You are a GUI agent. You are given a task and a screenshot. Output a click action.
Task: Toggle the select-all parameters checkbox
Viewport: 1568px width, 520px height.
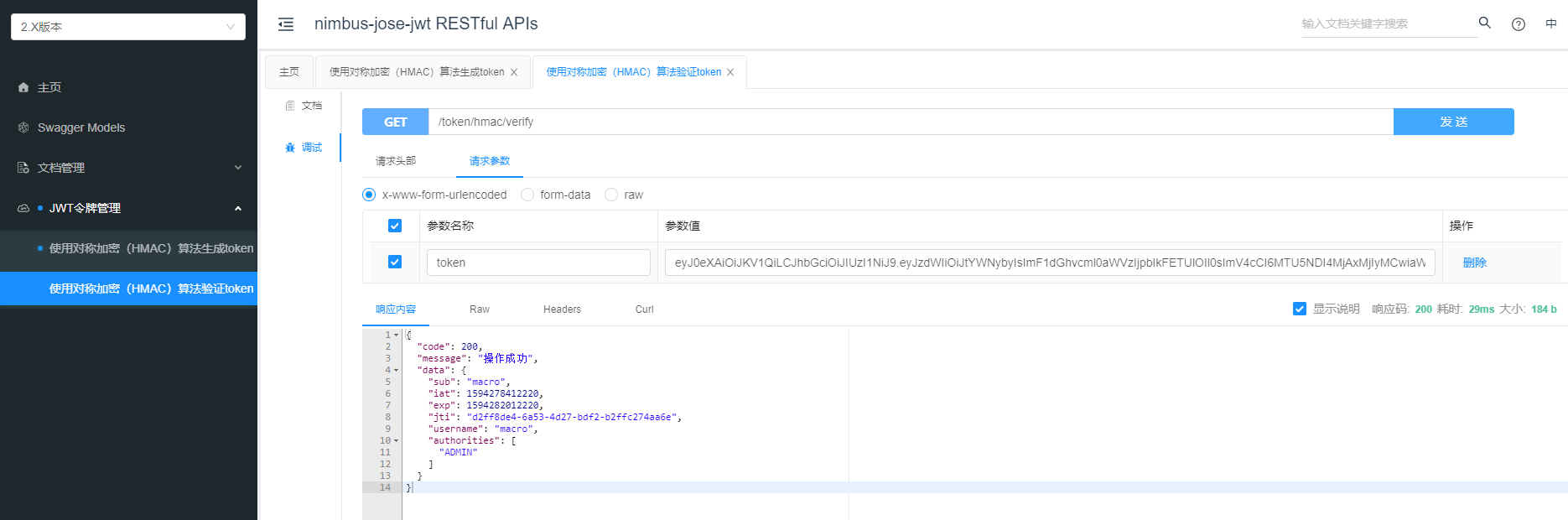click(x=395, y=226)
